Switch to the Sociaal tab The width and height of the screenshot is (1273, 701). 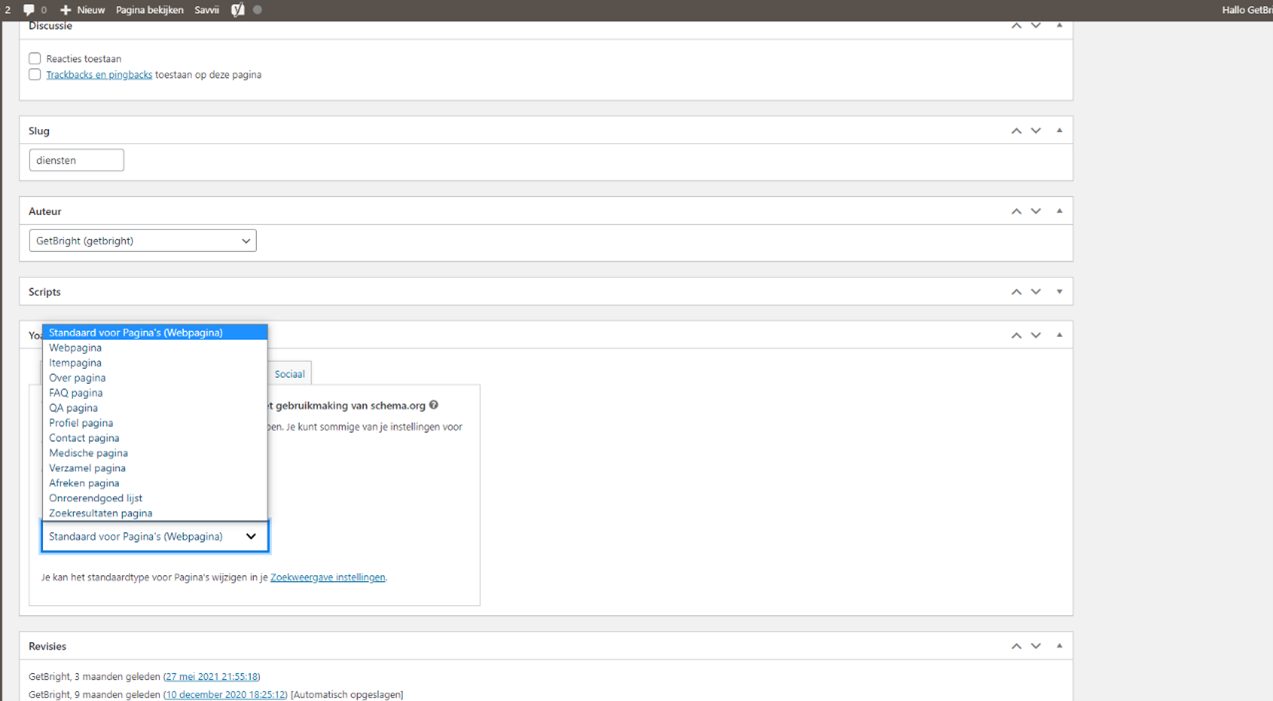(x=289, y=373)
